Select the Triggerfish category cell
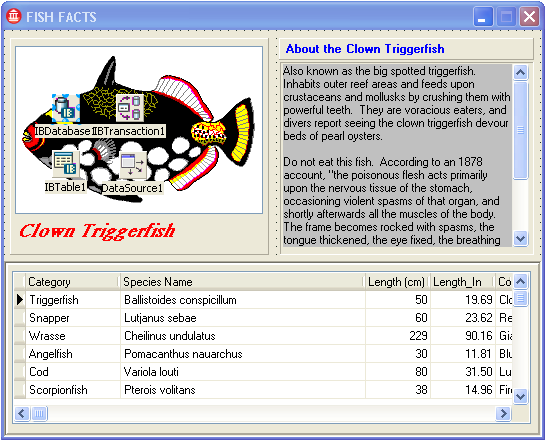The image size is (546, 441). coord(73,300)
